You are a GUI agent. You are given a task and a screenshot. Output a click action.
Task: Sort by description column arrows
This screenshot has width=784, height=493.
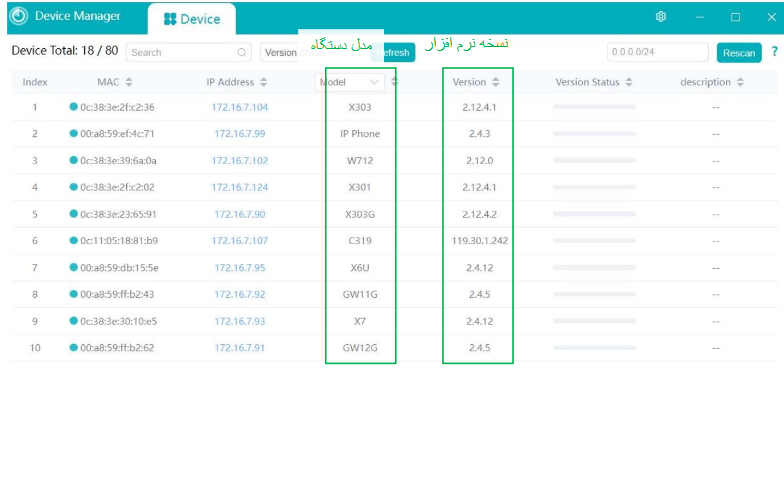click(740, 82)
